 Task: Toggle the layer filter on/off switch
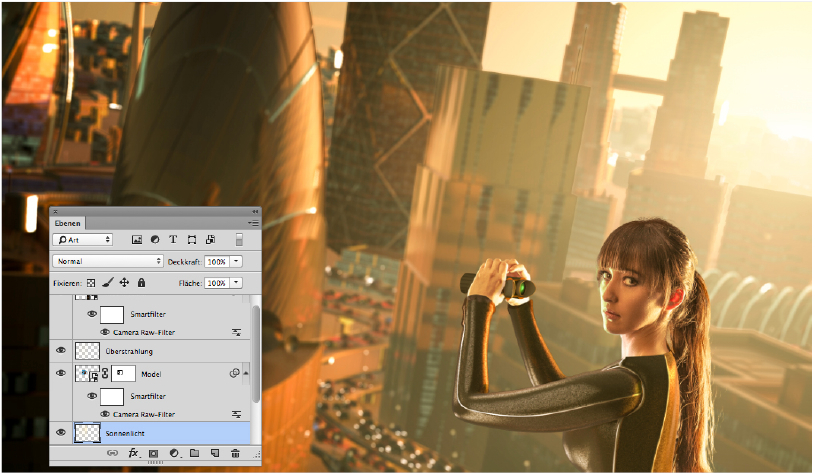point(238,240)
